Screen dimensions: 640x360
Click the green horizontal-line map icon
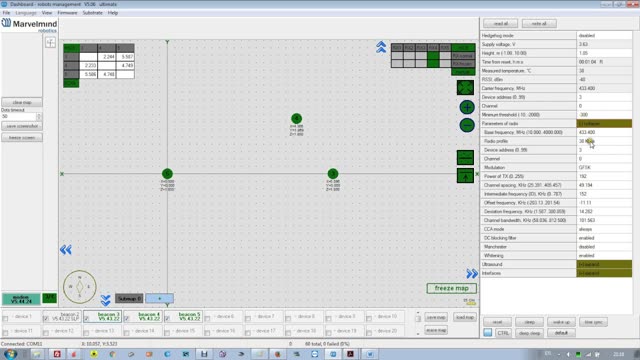coord(465,157)
